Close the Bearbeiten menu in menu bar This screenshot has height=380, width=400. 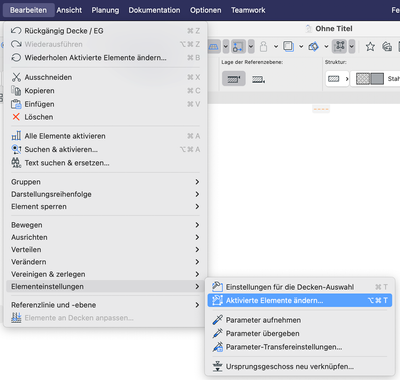(x=28, y=10)
